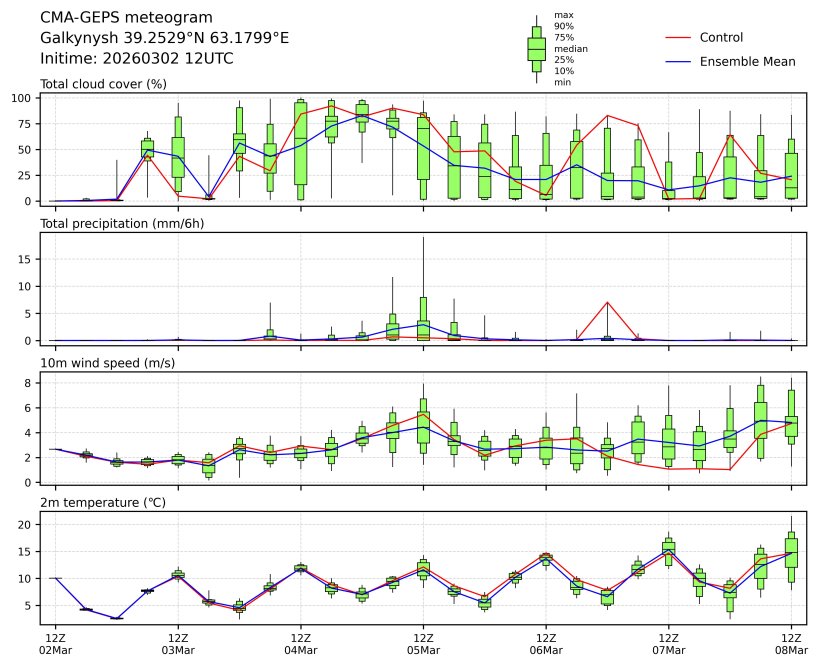Click the median label in the legend
The image size is (819, 667).
point(570,48)
